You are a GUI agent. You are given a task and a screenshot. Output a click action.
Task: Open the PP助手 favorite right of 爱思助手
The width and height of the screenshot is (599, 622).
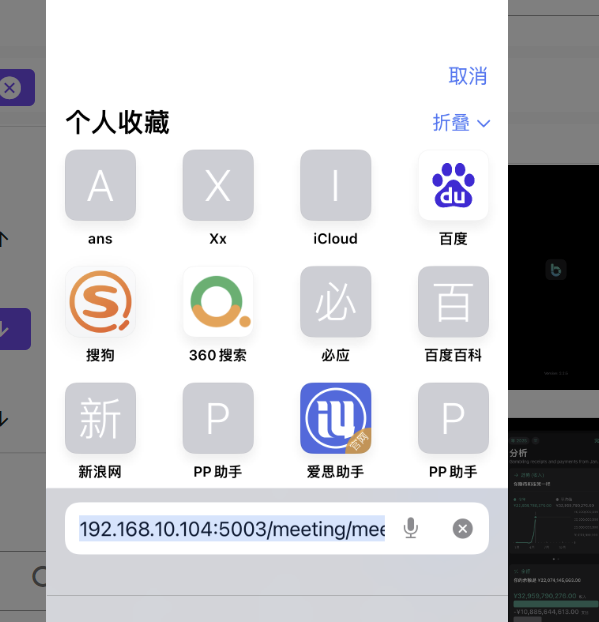pyautogui.click(x=453, y=418)
